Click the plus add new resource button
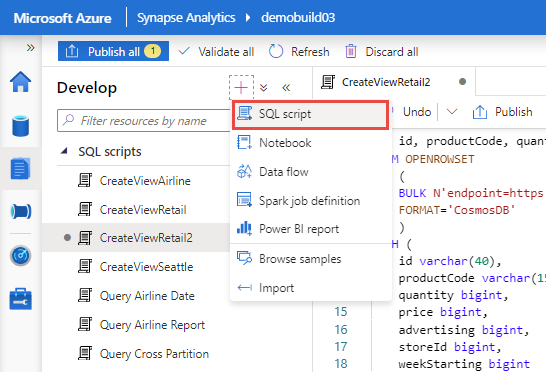This screenshot has width=546, height=372. (241, 87)
